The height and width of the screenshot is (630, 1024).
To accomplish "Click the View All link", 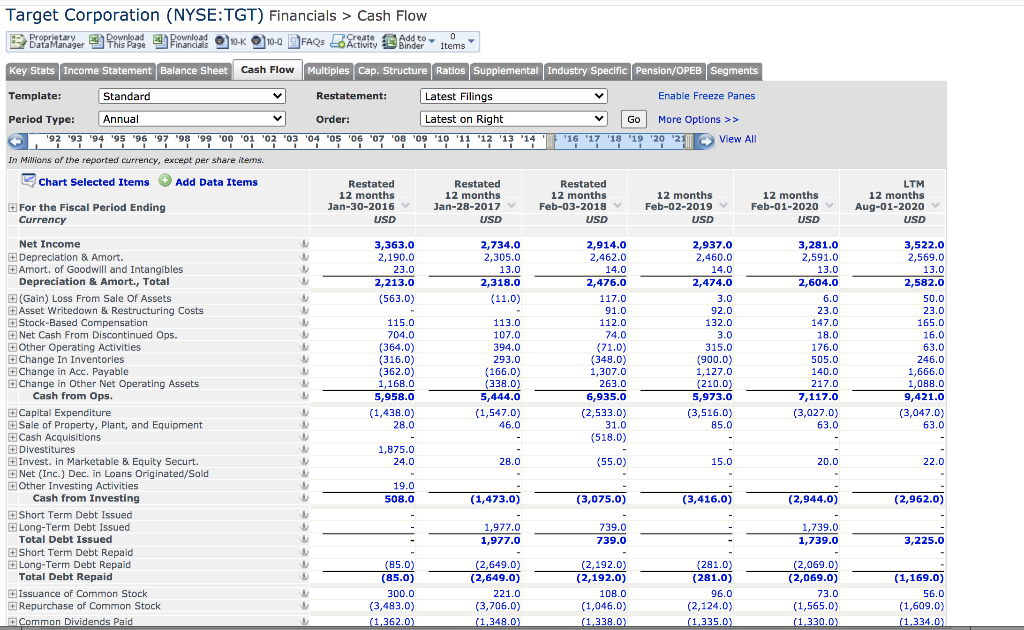I will click(736, 138).
